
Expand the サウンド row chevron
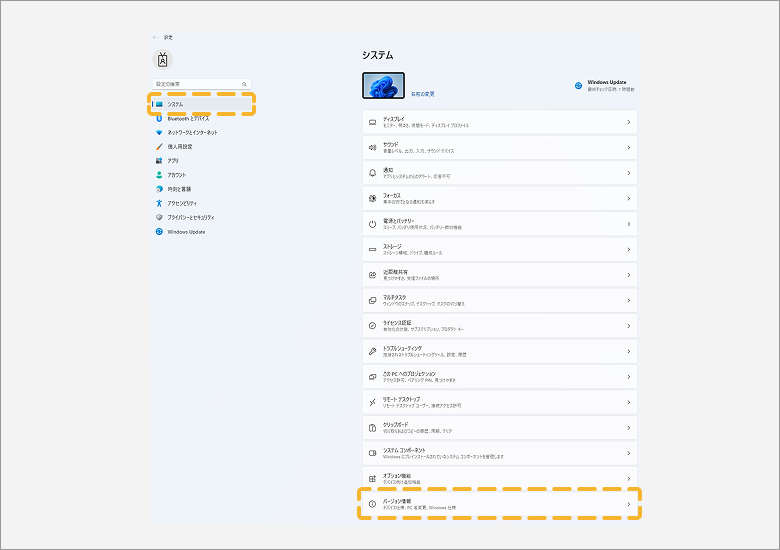click(629, 148)
